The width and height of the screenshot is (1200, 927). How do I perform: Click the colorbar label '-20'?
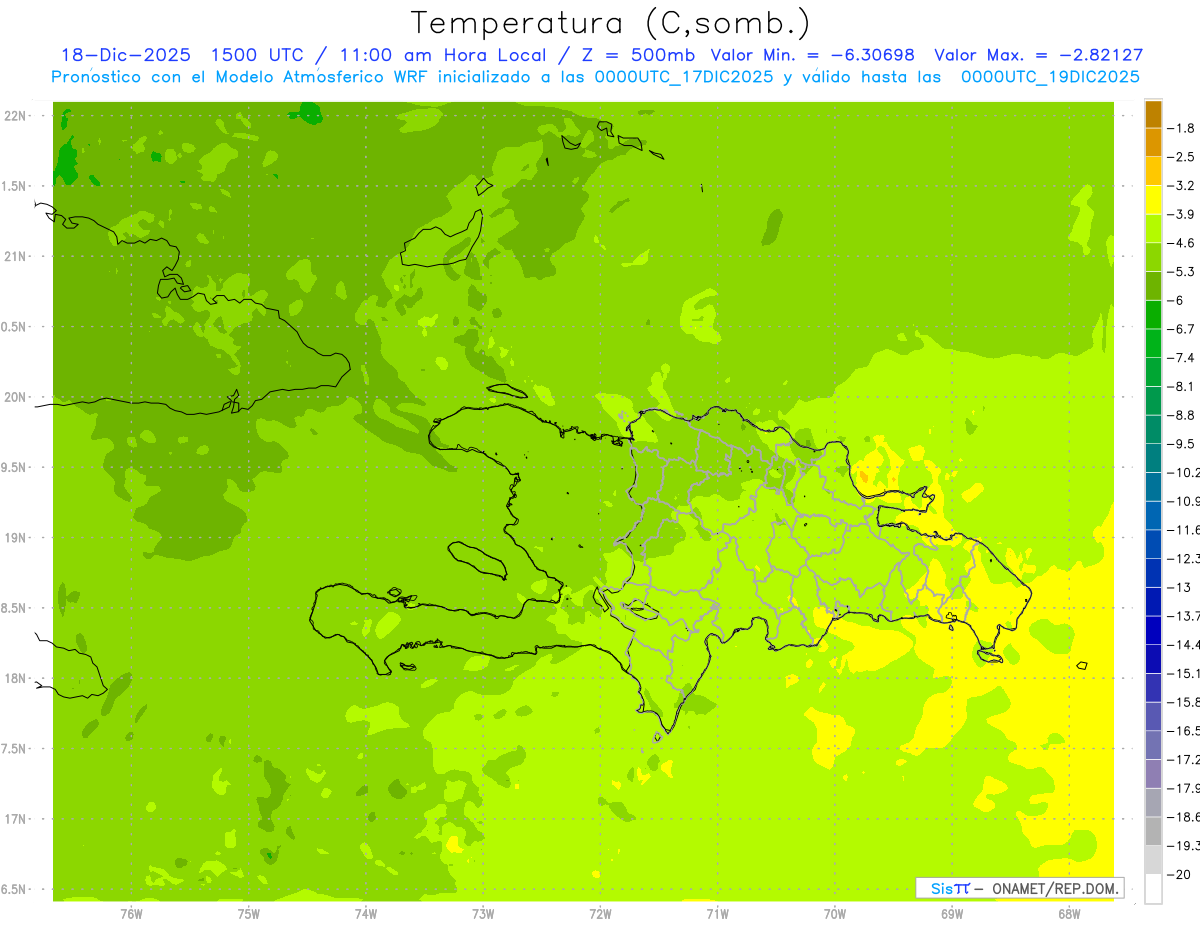pyautogui.click(x=1178, y=875)
